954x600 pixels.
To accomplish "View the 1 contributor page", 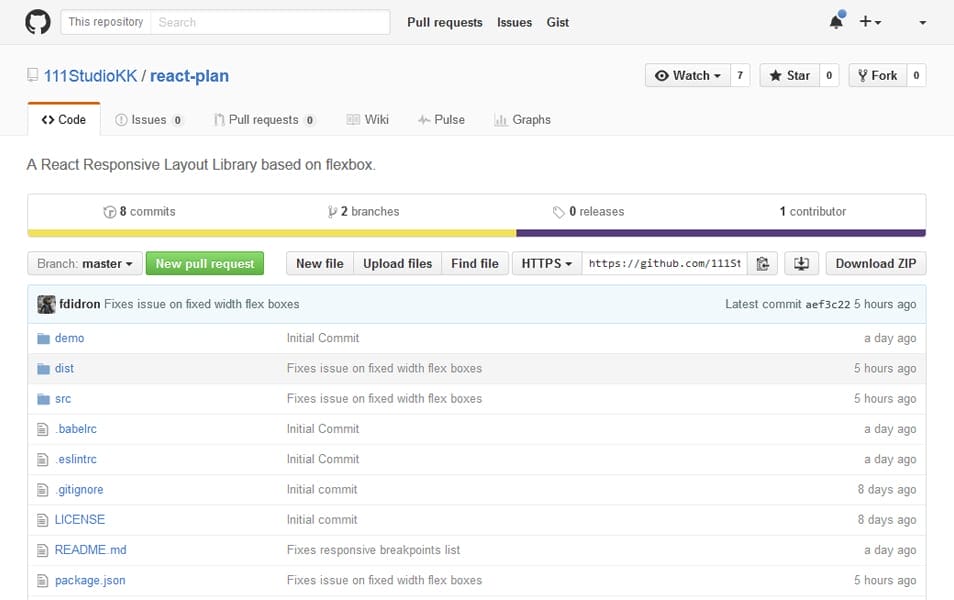I will [x=813, y=212].
